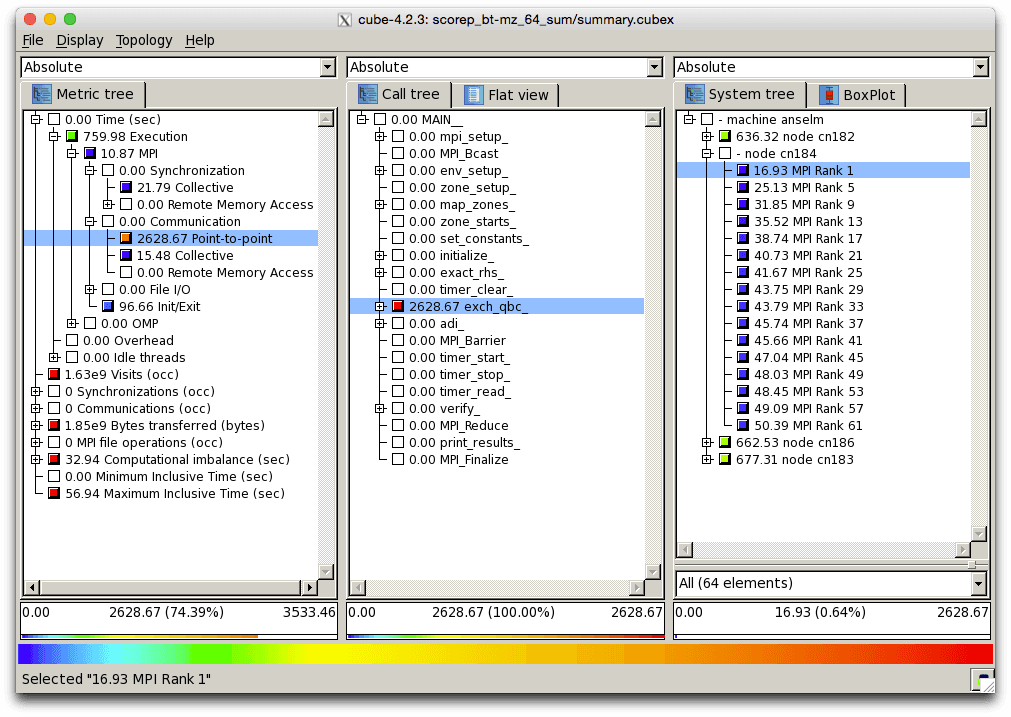Click the empty box beside MPI_Barrier
This screenshot has height=717, width=1011.
(x=398, y=341)
